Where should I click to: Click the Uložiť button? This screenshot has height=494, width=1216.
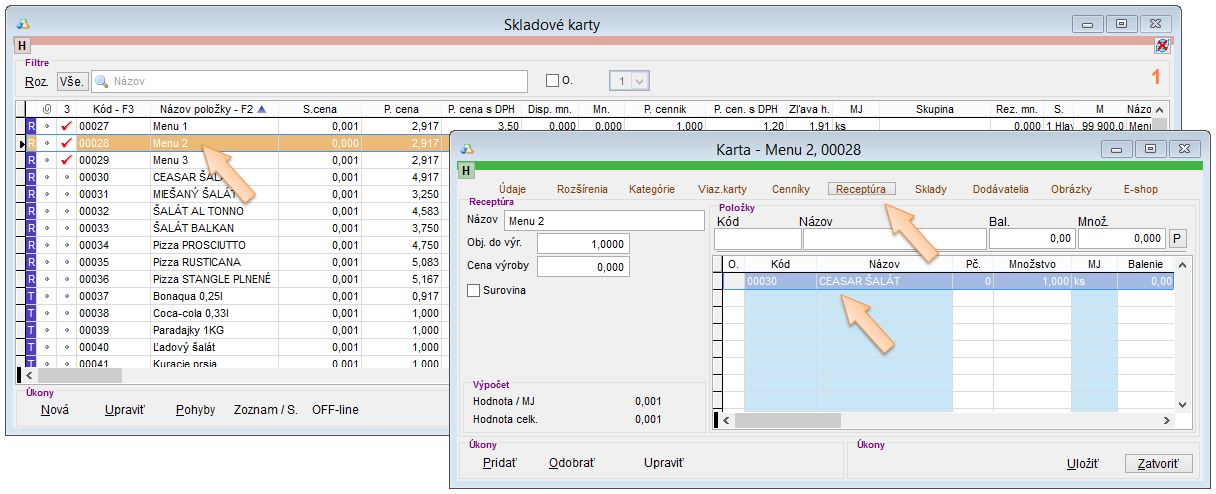[x=1082, y=464]
